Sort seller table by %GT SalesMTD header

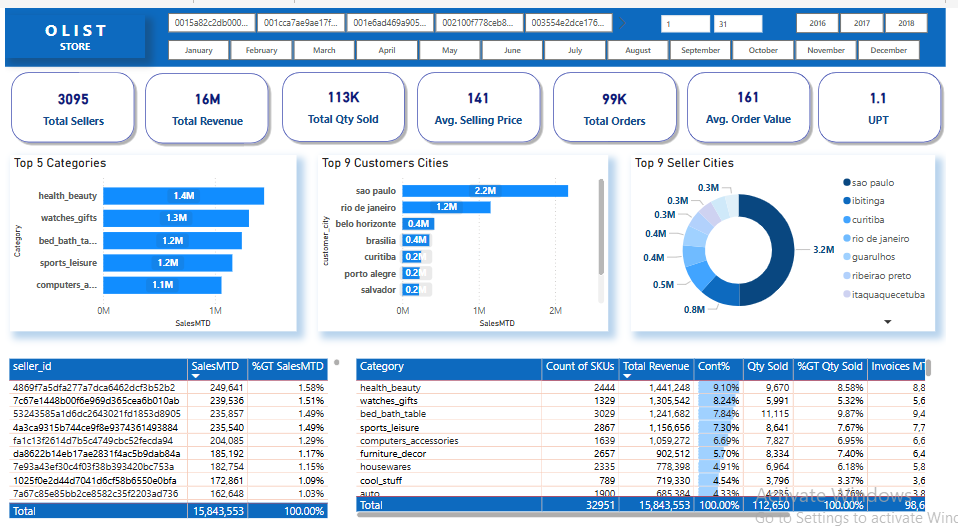click(x=288, y=367)
